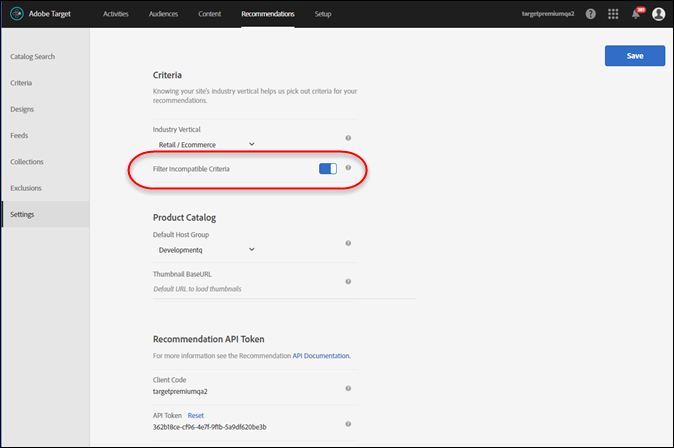Click help icon beside Industry Vertical
674x448 pixels.
348,138
